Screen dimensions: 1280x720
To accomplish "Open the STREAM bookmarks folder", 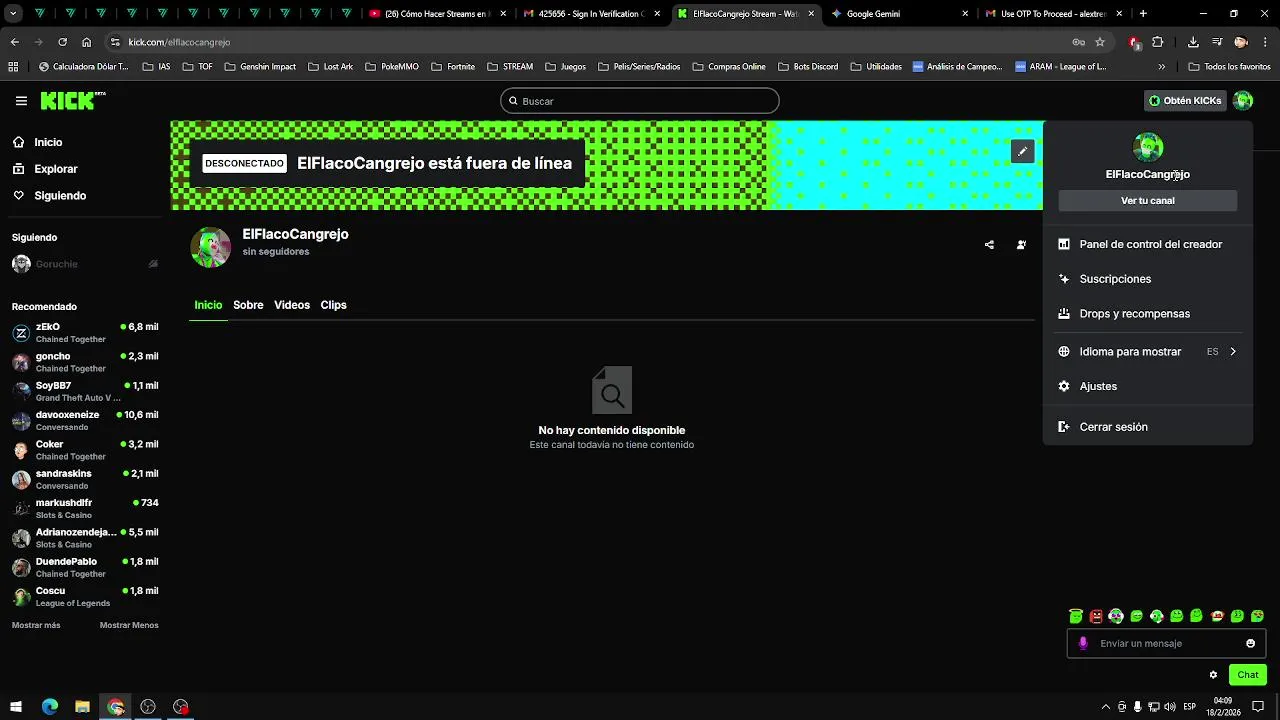I will pyautogui.click(x=510, y=67).
